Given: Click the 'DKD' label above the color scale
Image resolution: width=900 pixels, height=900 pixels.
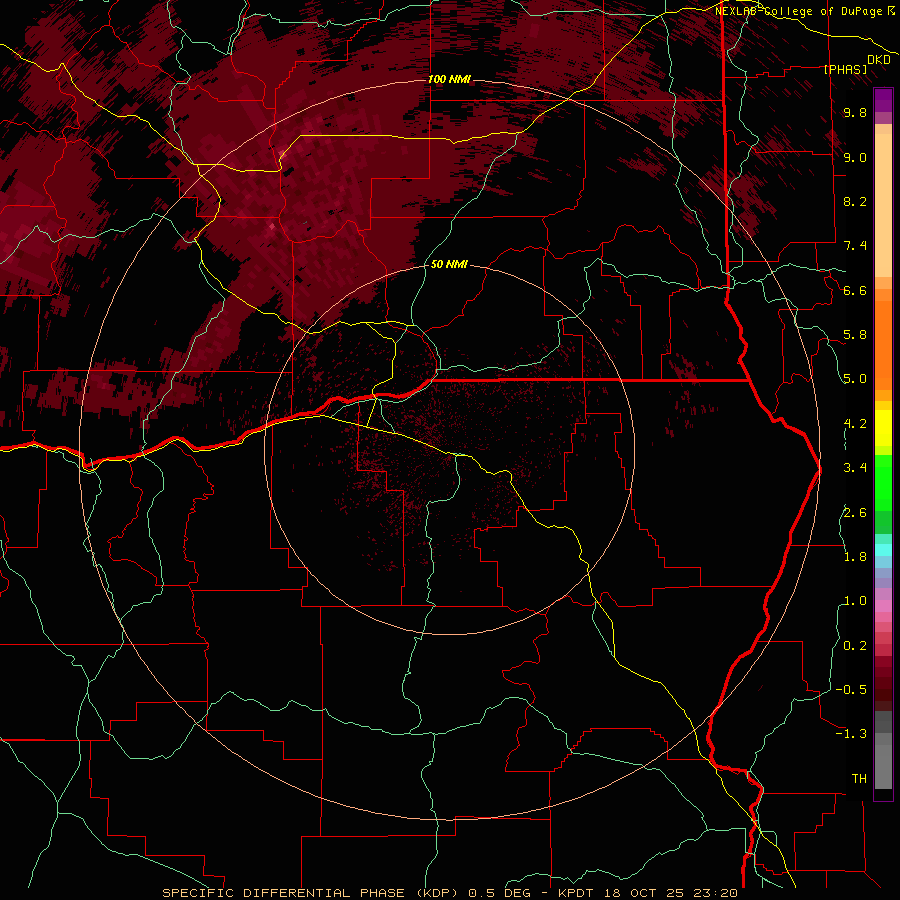Looking at the screenshot, I should coord(879,60).
